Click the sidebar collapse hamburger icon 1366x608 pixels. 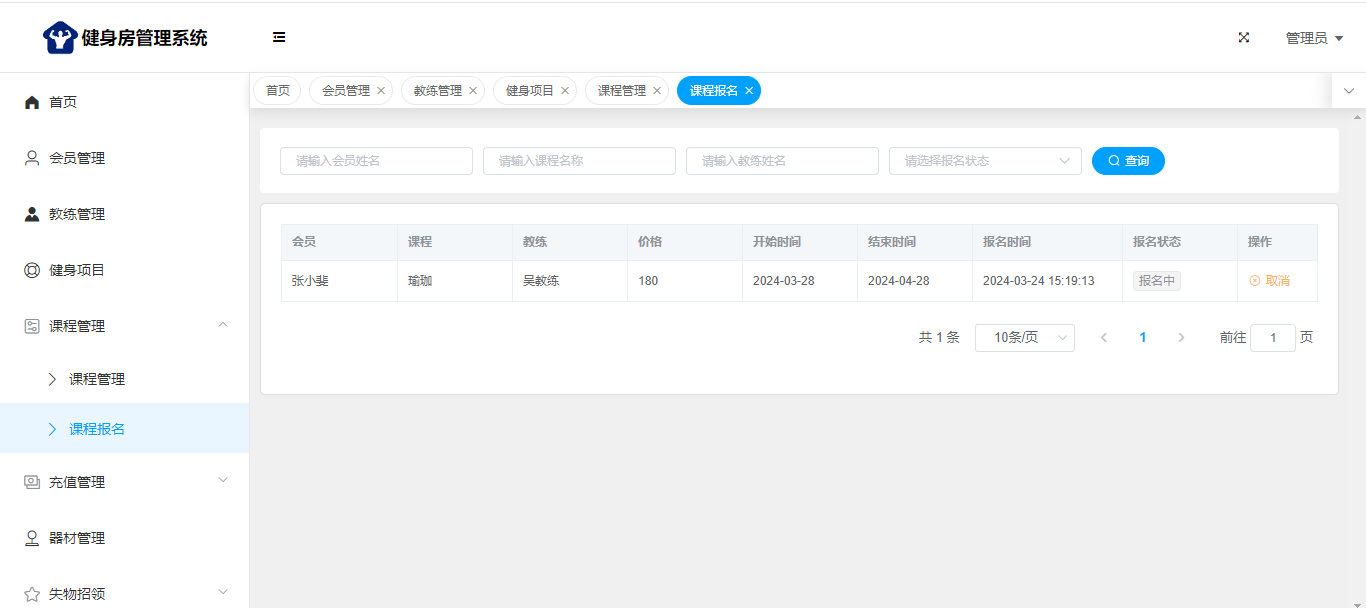click(x=279, y=38)
